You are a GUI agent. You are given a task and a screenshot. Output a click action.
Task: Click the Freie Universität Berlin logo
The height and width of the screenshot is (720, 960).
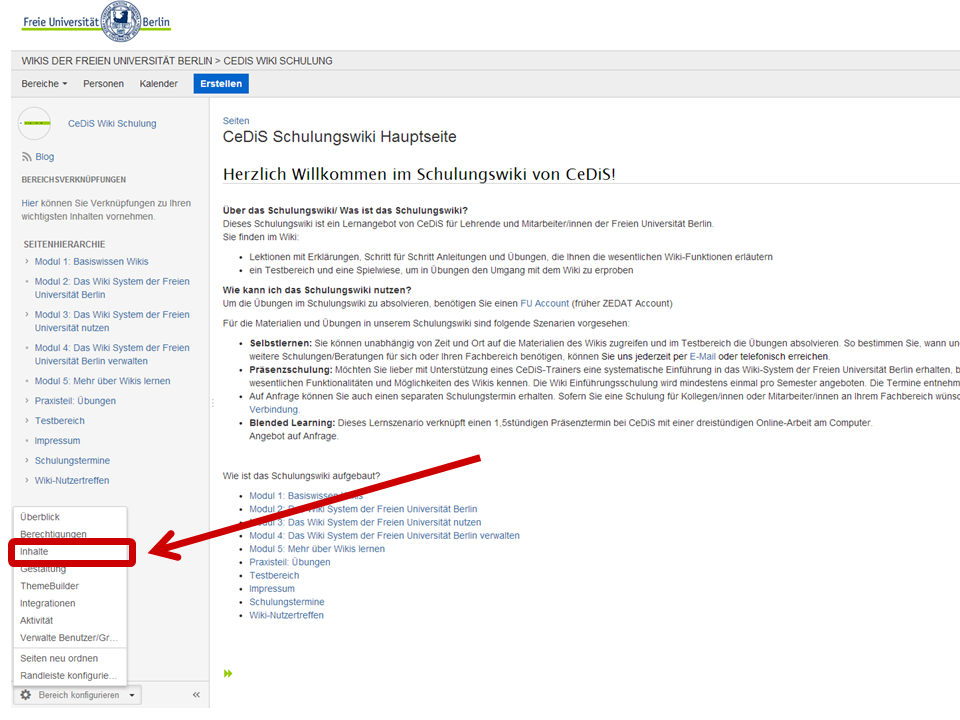click(97, 21)
